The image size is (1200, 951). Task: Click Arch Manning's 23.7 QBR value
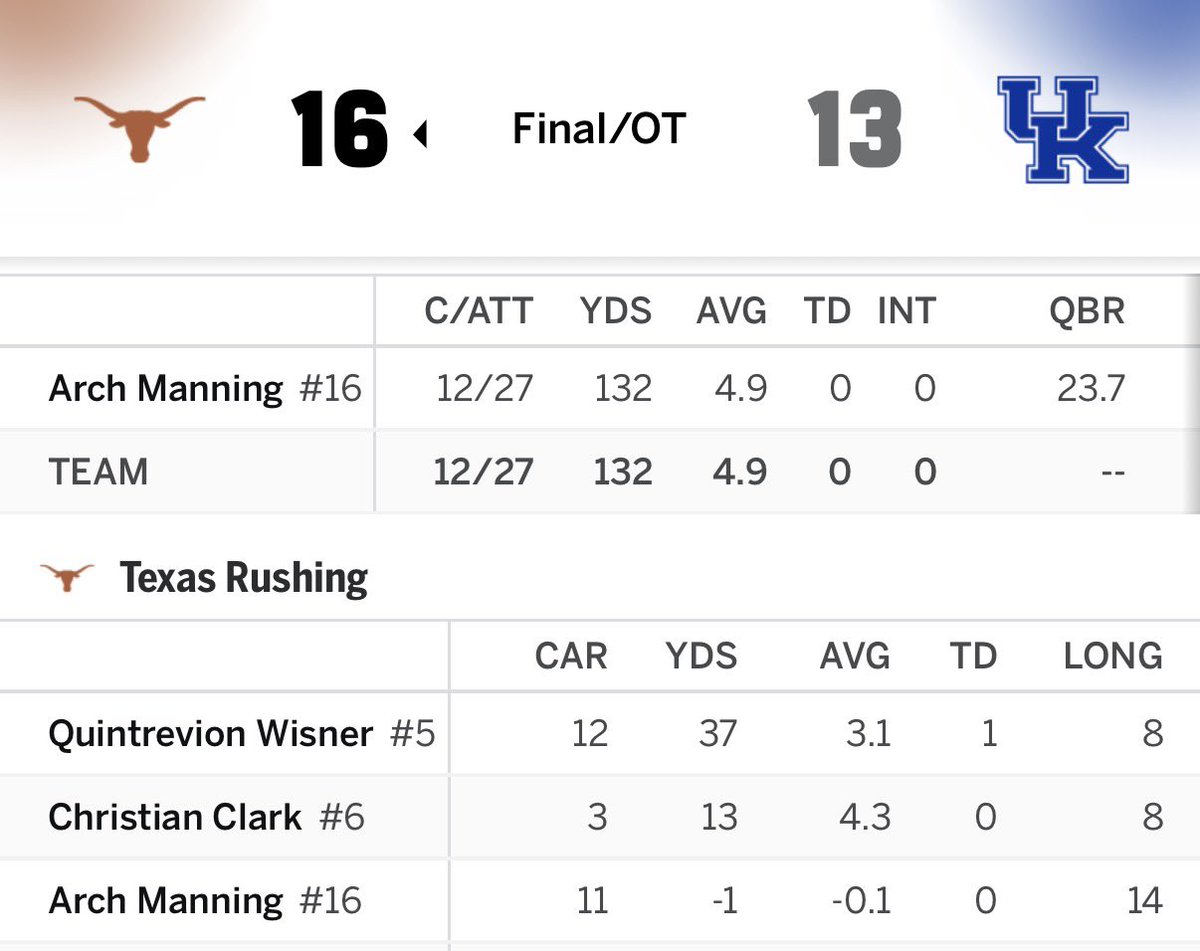tap(1091, 388)
